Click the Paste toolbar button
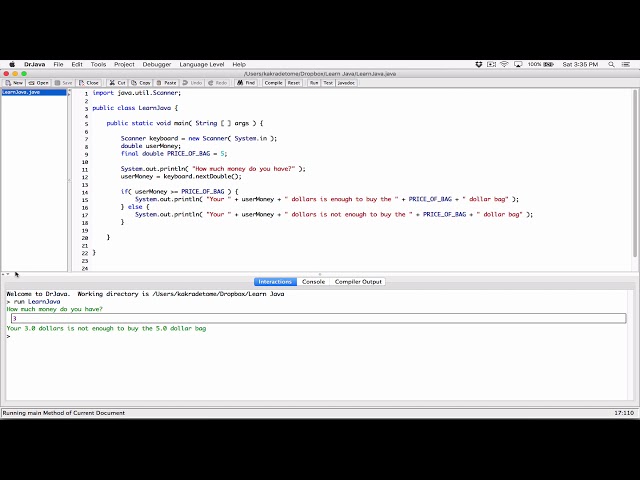This screenshot has width=640, height=480. 166,83
